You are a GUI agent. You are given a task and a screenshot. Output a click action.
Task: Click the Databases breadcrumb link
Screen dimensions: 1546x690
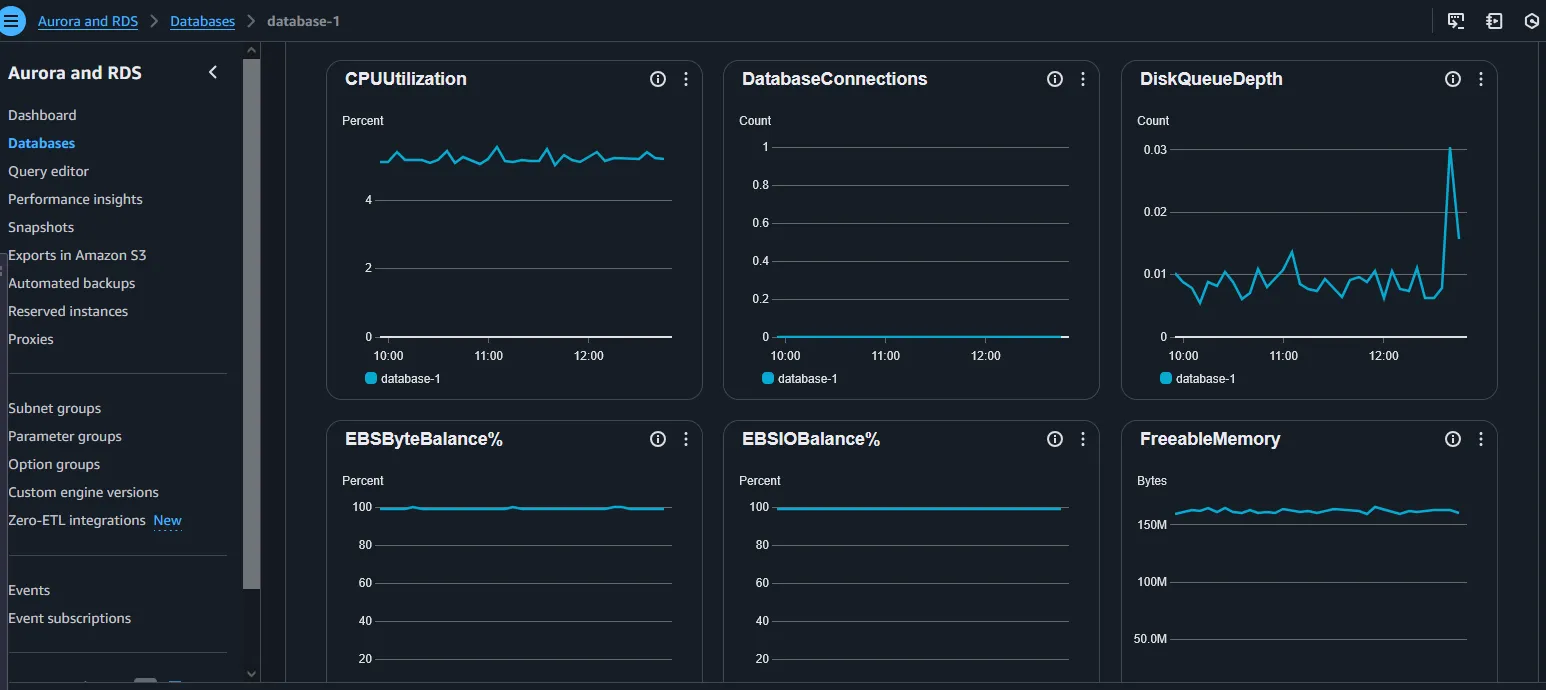point(202,21)
